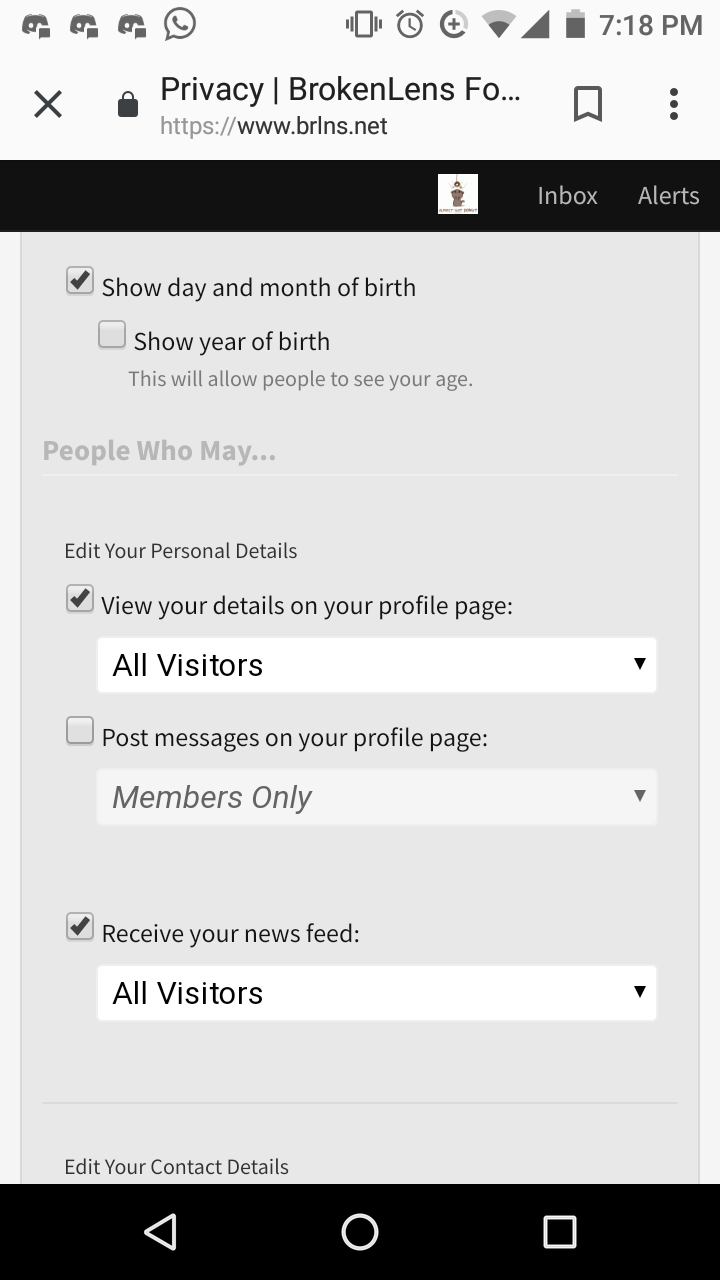720x1280 pixels.
Task: Tap the battery status icon
Action: tap(575, 24)
